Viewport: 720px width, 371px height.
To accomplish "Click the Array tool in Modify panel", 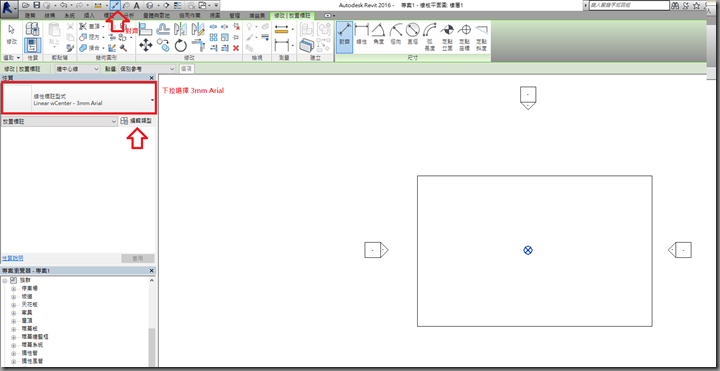I will pyautogui.click(x=214, y=37).
